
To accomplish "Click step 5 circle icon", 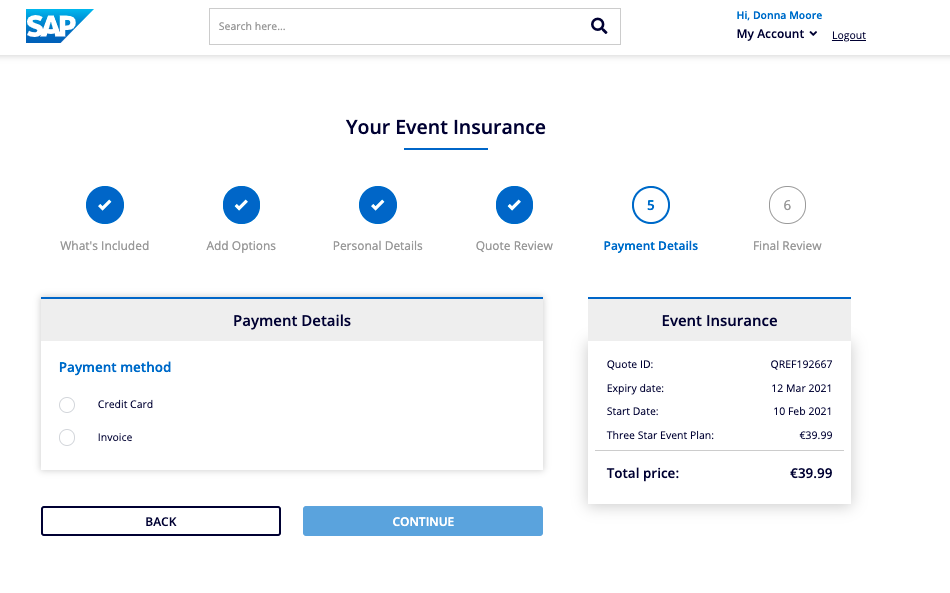I will (x=651, y=205).
